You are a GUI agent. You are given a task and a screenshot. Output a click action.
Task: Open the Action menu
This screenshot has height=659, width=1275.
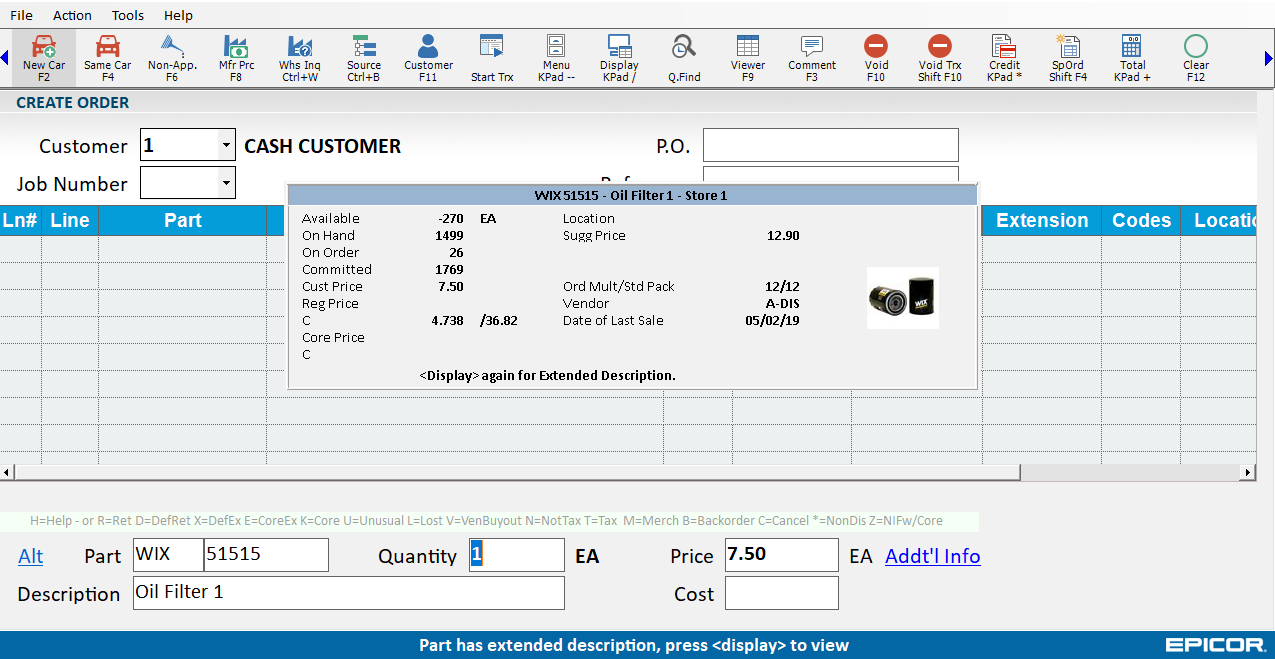coord(72,15)
